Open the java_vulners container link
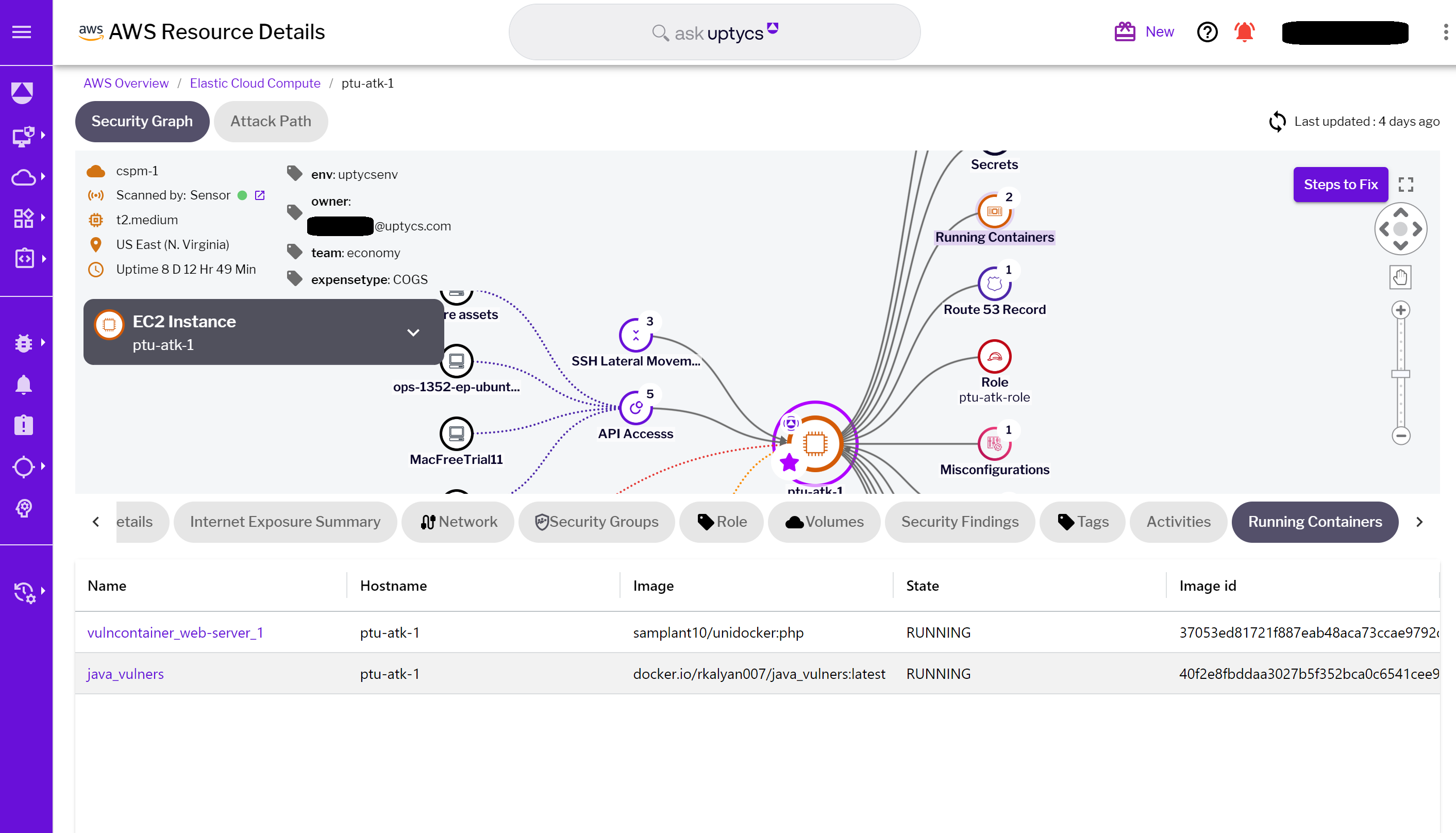The image size is (1456, 833). (x=125, y=674)
